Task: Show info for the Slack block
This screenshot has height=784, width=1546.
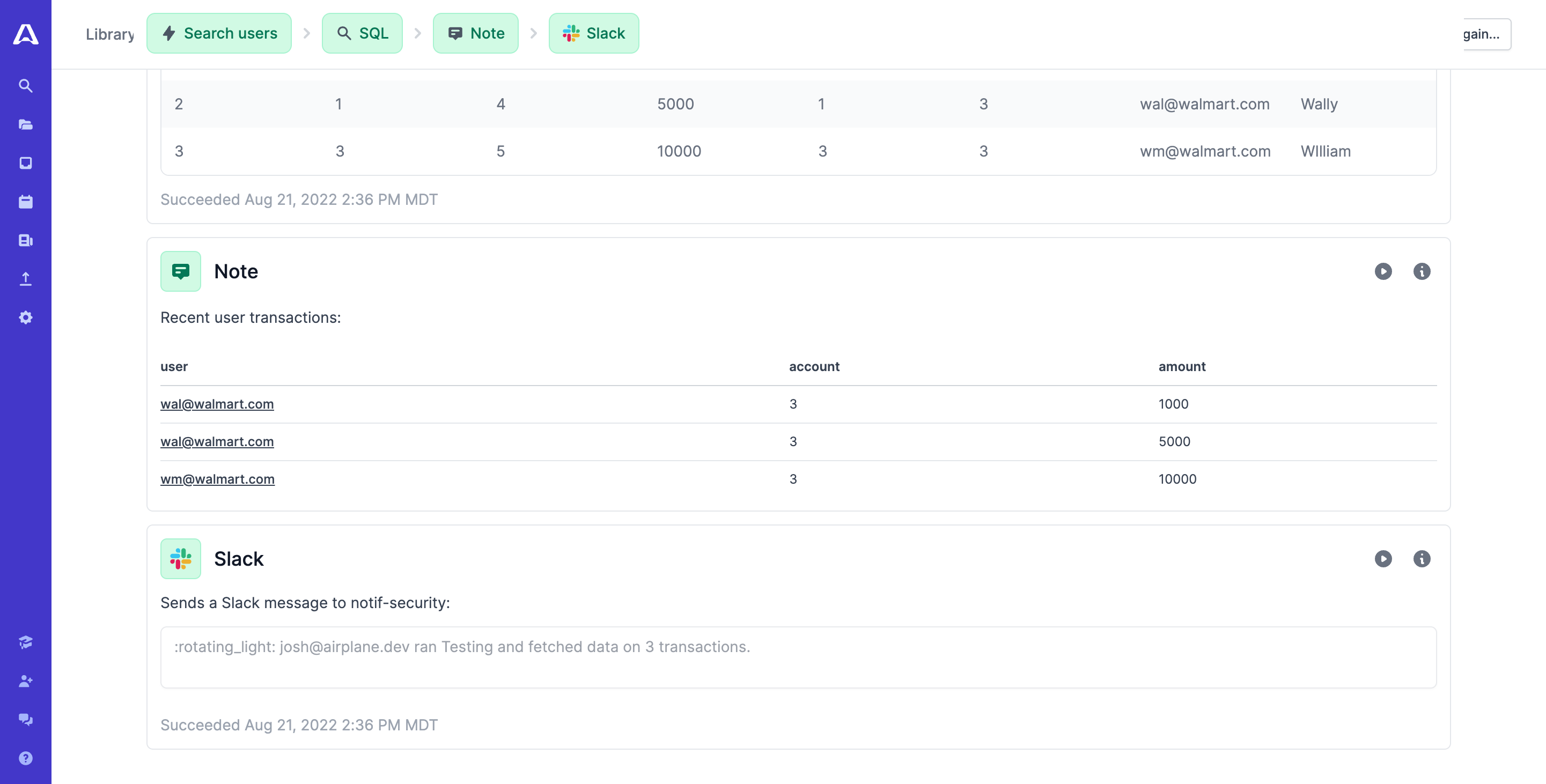Action: click(x=1421, y=558)
